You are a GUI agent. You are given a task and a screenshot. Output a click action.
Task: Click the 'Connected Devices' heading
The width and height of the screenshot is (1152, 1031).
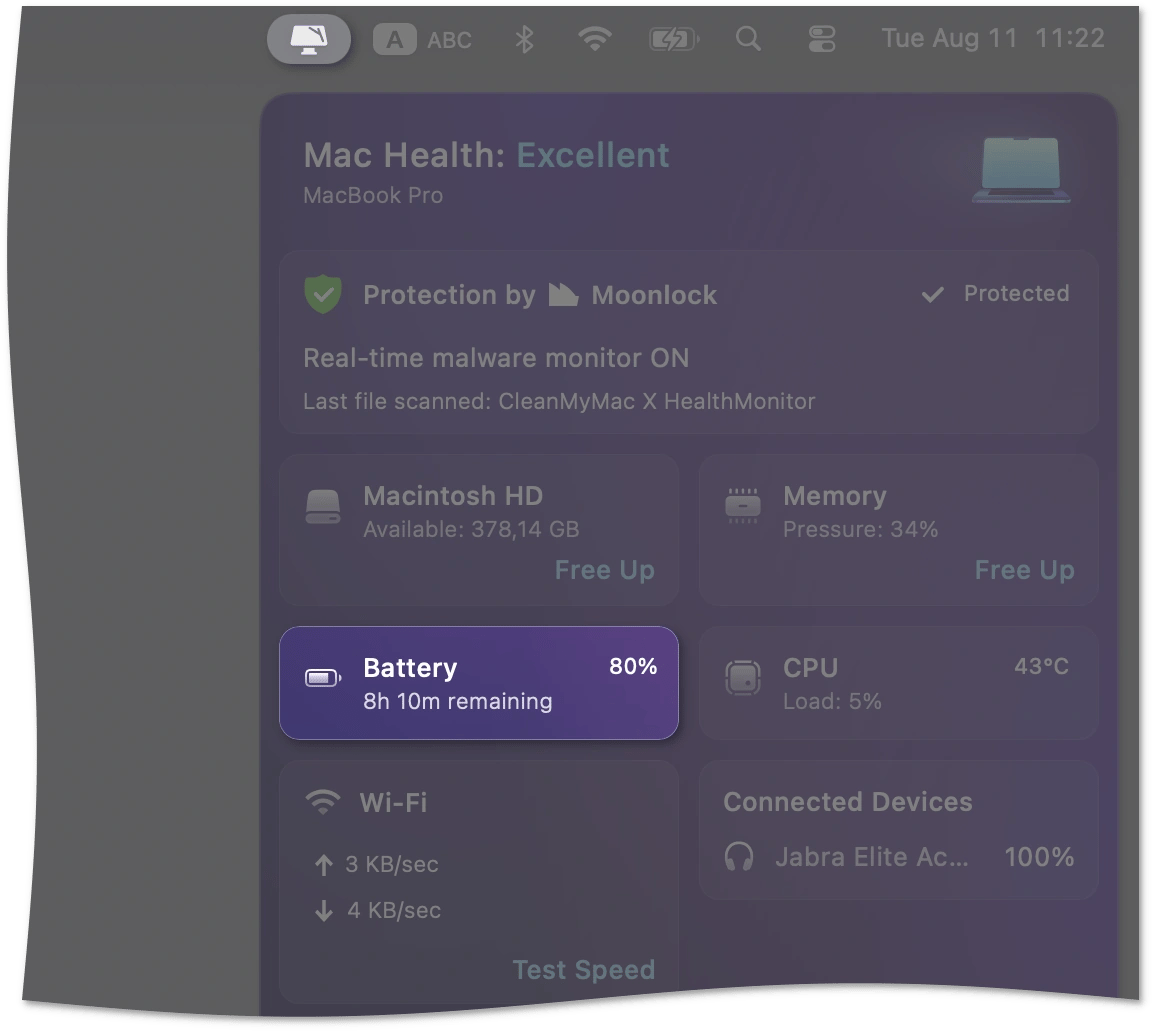point(848,802)
